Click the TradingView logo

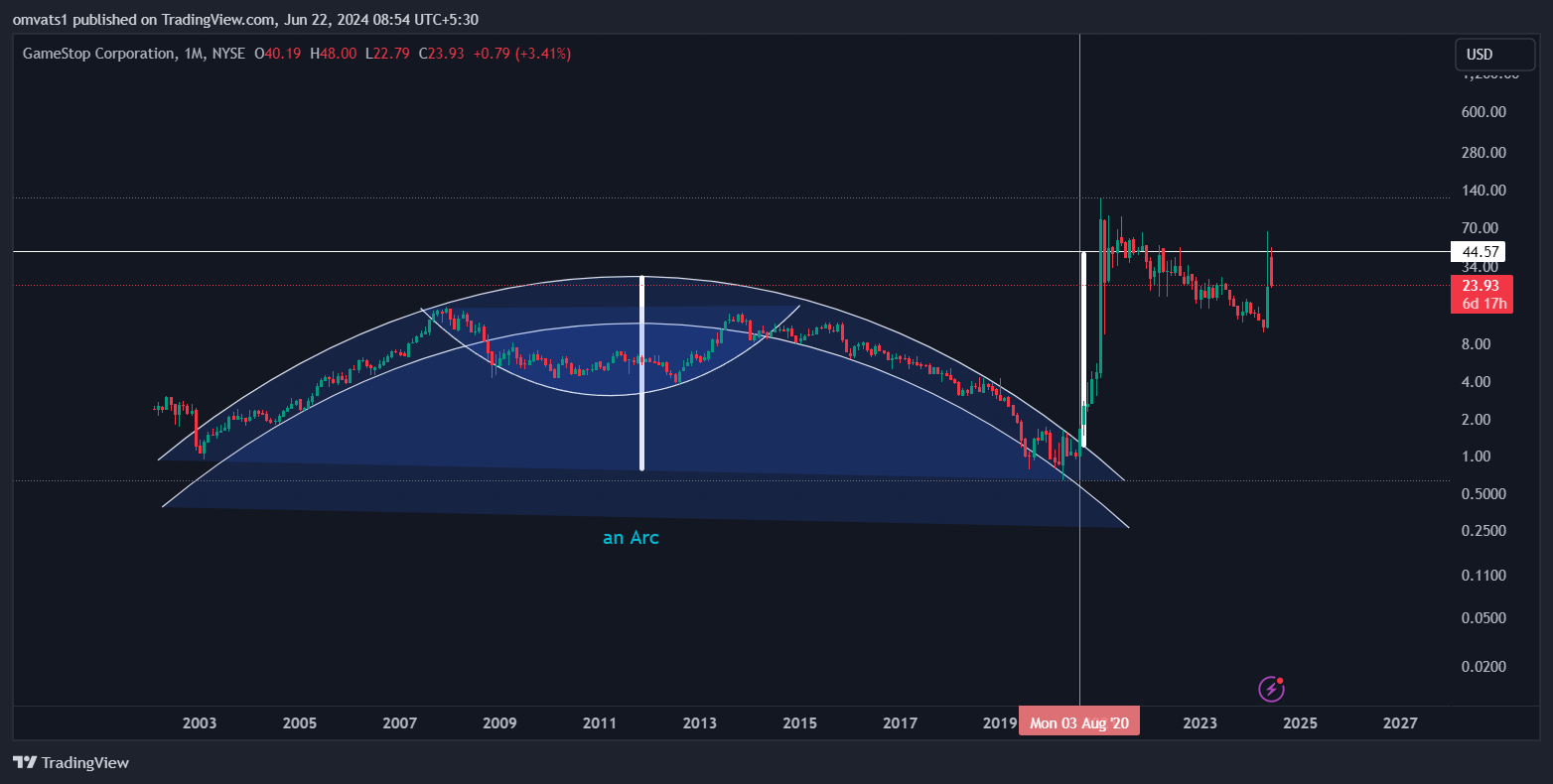click(x=71, y=762)
